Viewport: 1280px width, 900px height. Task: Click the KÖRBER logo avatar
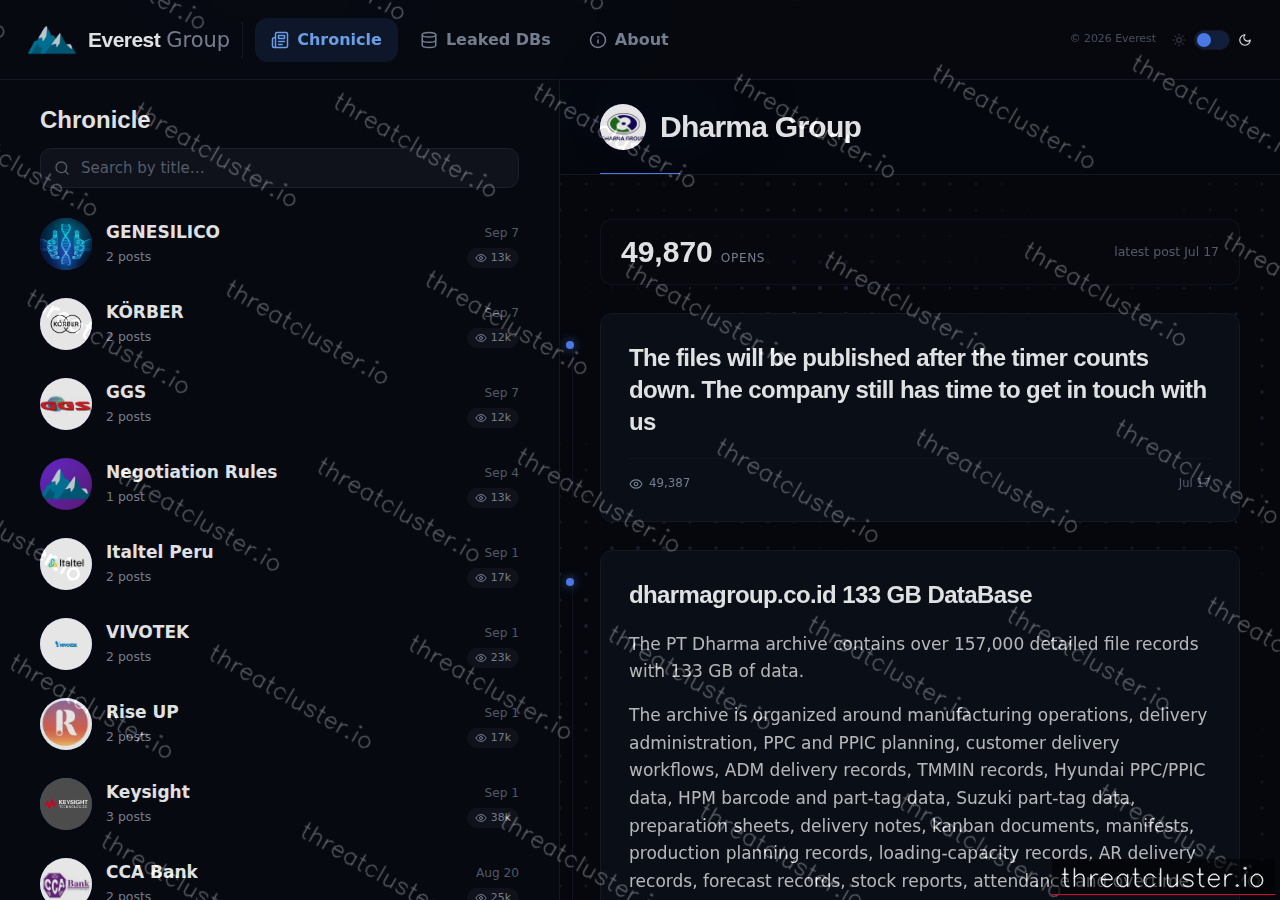coord(66,324)
